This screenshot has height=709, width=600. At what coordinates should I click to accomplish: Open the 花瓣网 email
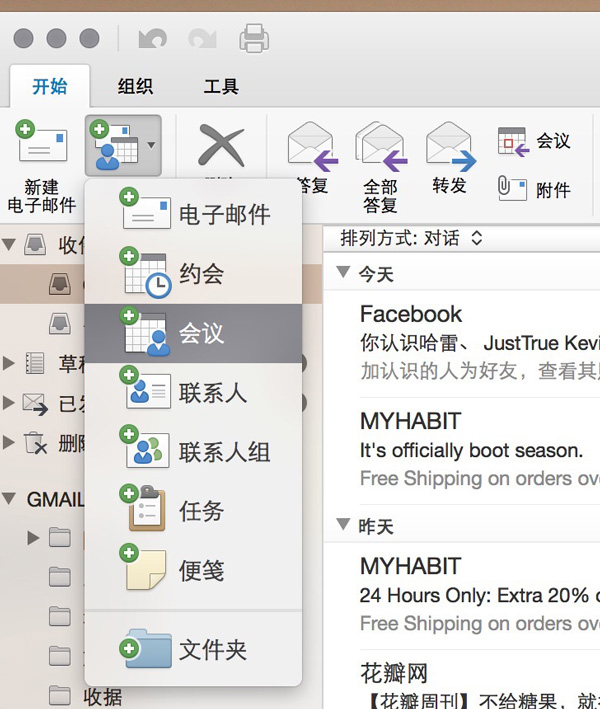(462, 680)
